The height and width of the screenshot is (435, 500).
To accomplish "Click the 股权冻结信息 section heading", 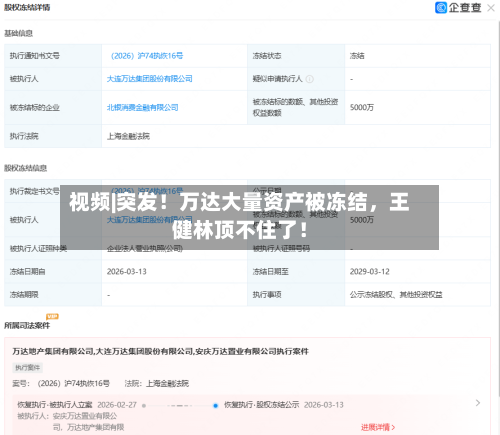I will (x=25, y=168).
